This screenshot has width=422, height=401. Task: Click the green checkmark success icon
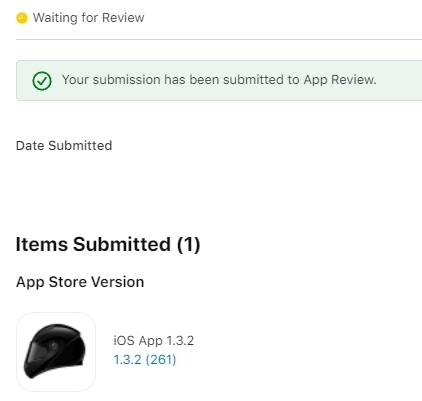(x=42, y=81)
